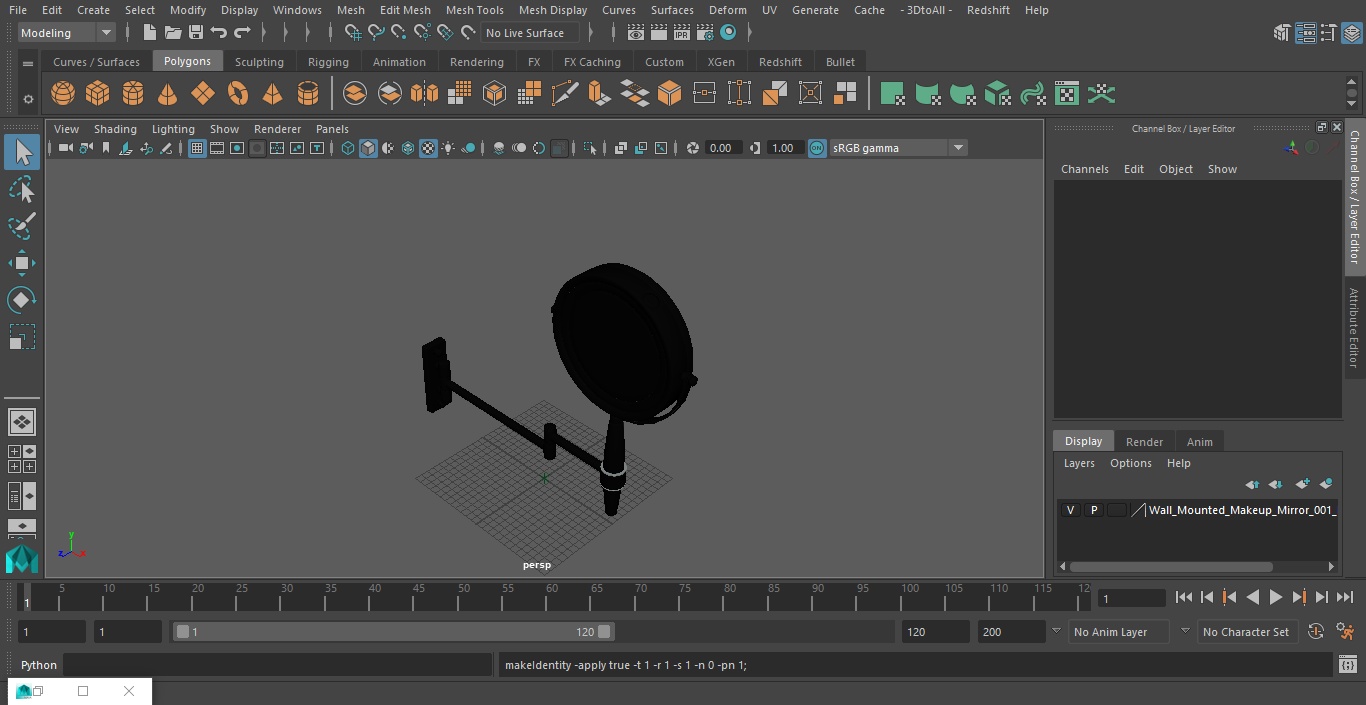Open the Modeling menu set dropdown
The height and width of the screenshot is (705, 1366).
pyautogui.click(x=66, y=33)
